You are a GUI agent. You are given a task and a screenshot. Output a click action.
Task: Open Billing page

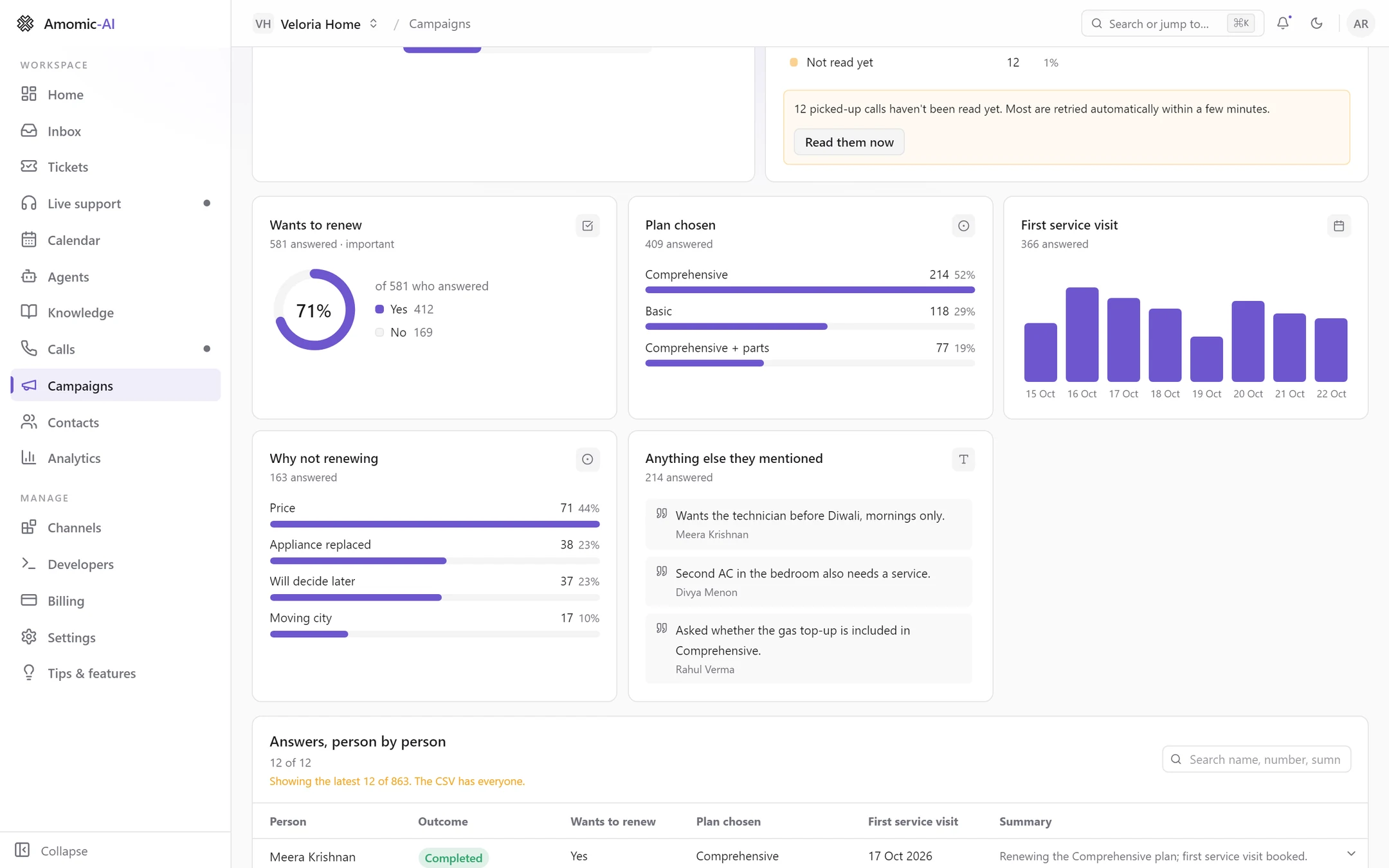pos(116,601)
